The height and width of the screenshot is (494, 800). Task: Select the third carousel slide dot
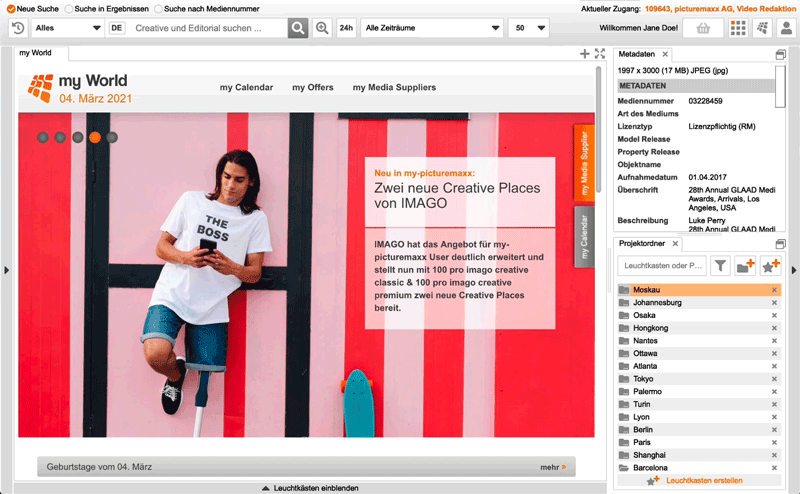point(78,137)
